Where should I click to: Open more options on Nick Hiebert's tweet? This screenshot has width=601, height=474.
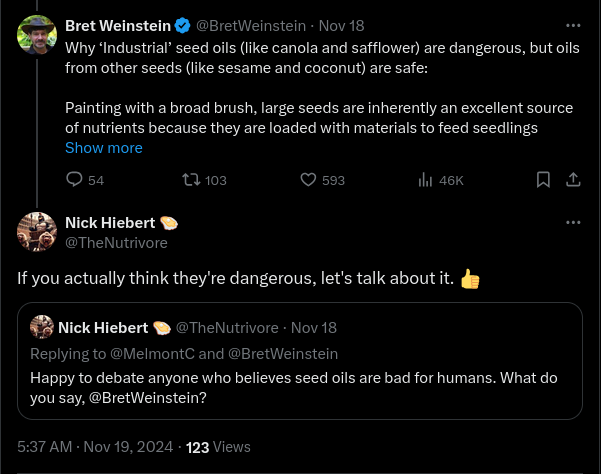click(x=573, y=223)
